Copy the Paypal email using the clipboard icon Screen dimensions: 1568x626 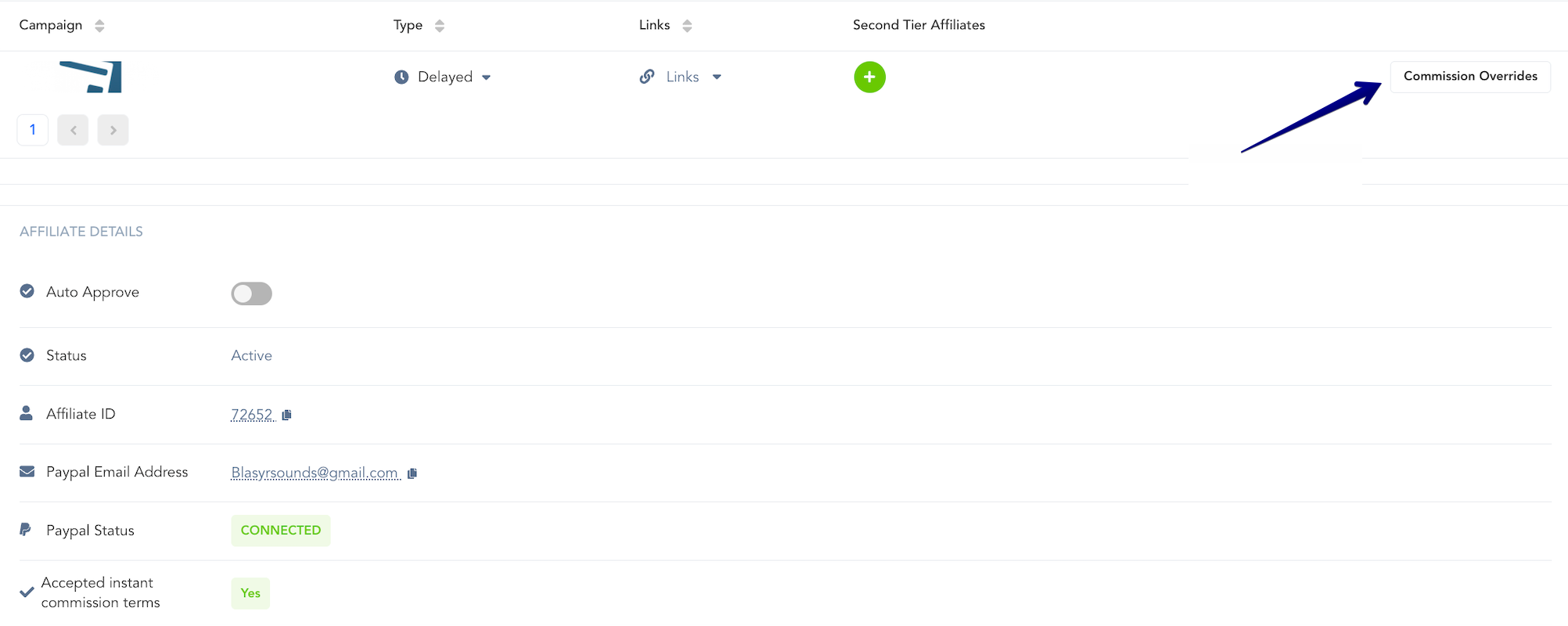[x=412, y=473]
